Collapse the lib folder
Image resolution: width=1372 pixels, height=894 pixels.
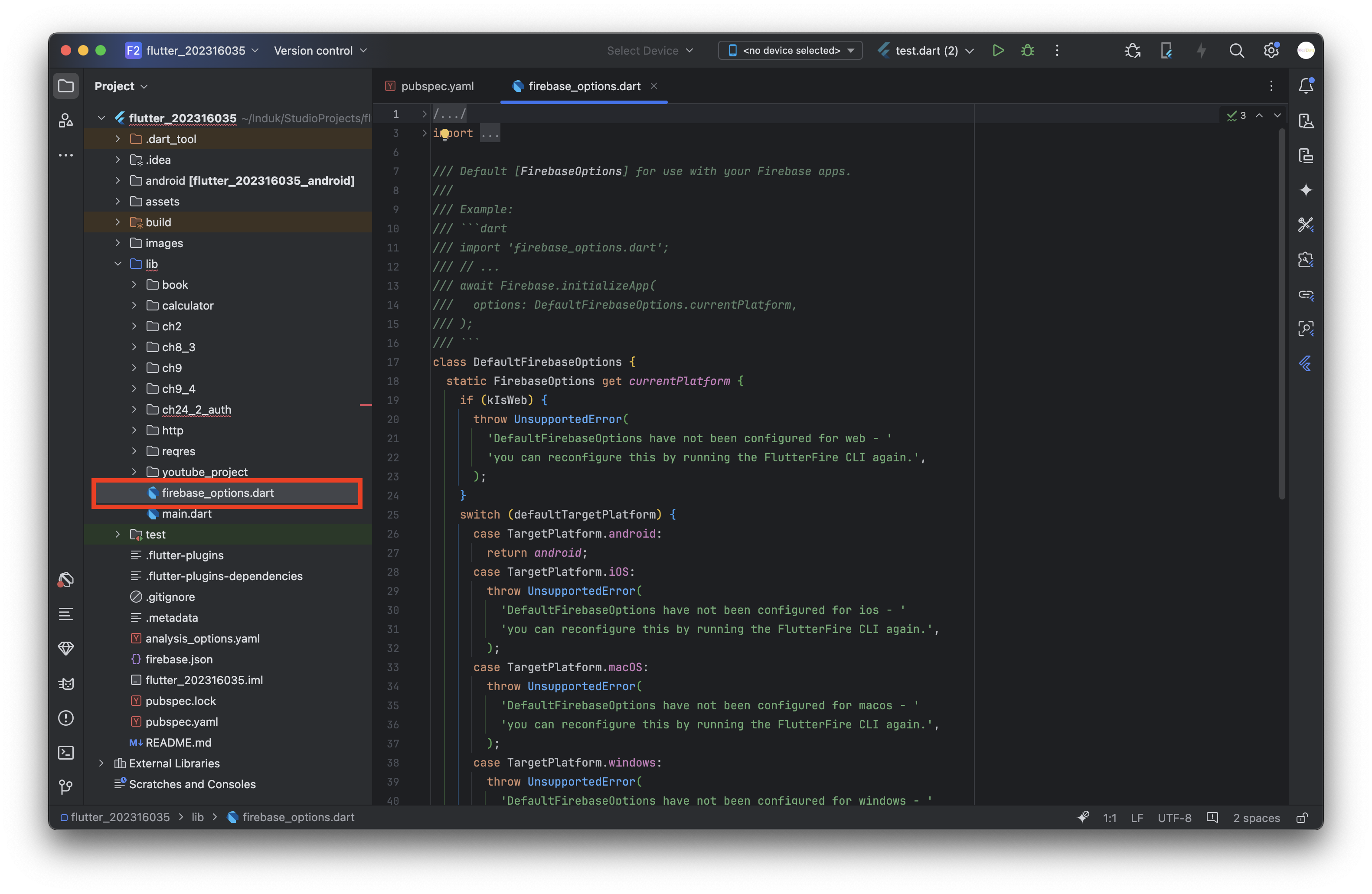[x=118, y=264]
